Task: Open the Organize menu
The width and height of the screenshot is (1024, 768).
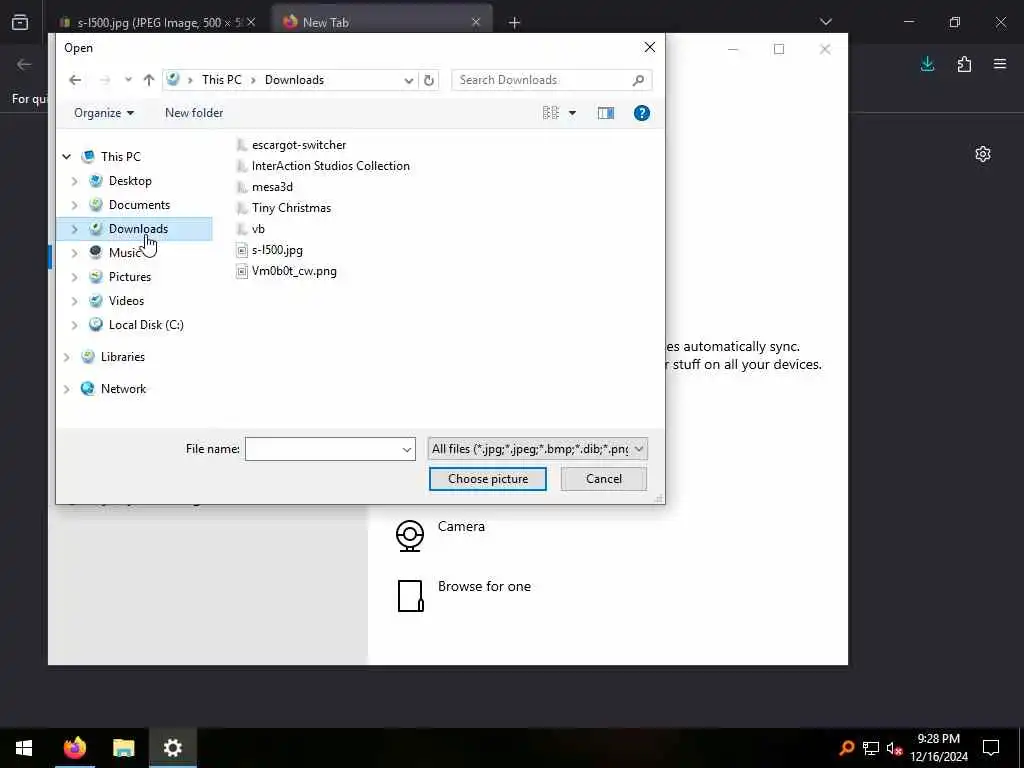Action: [x=104, y=113]
